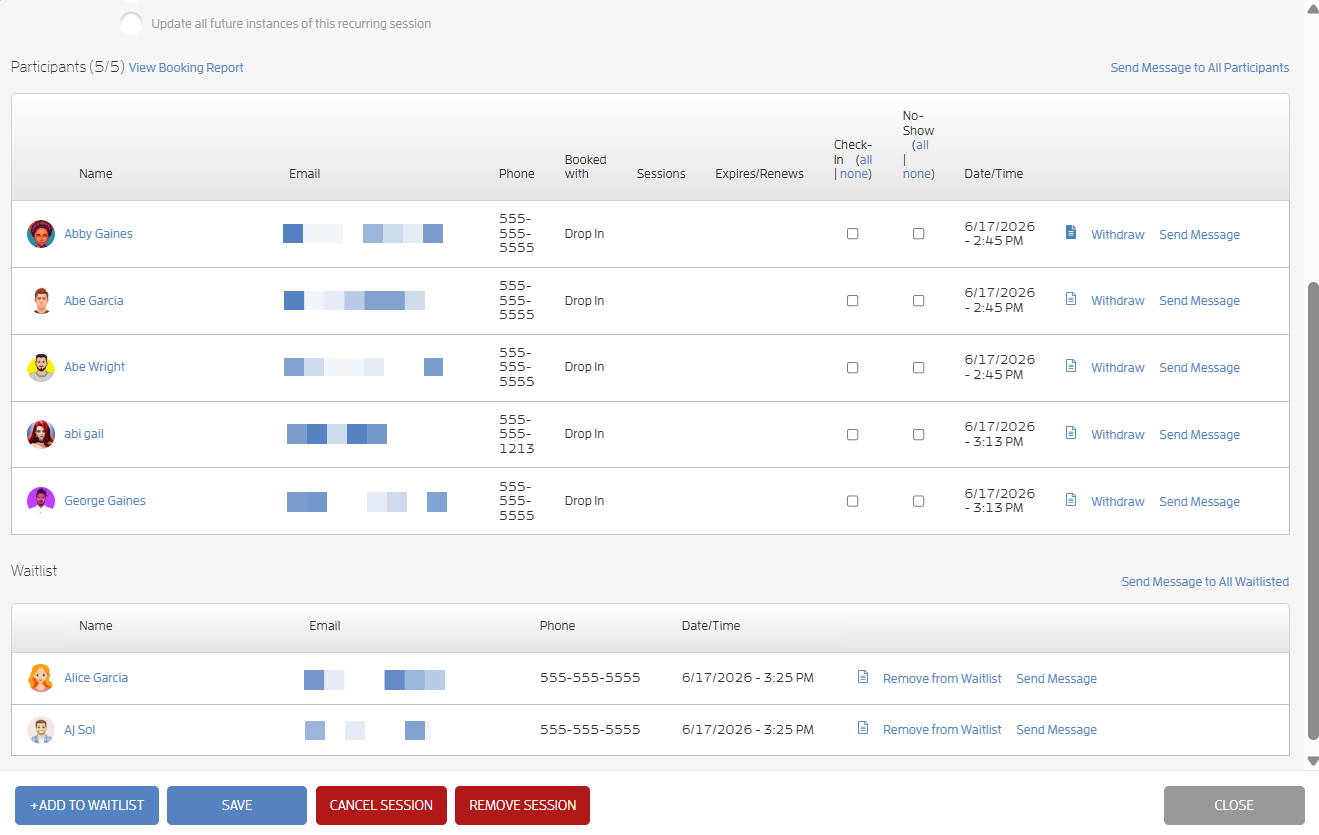Send Message to waitlisted AJ Sol

pyautogui.click(x=1056, y=730)
